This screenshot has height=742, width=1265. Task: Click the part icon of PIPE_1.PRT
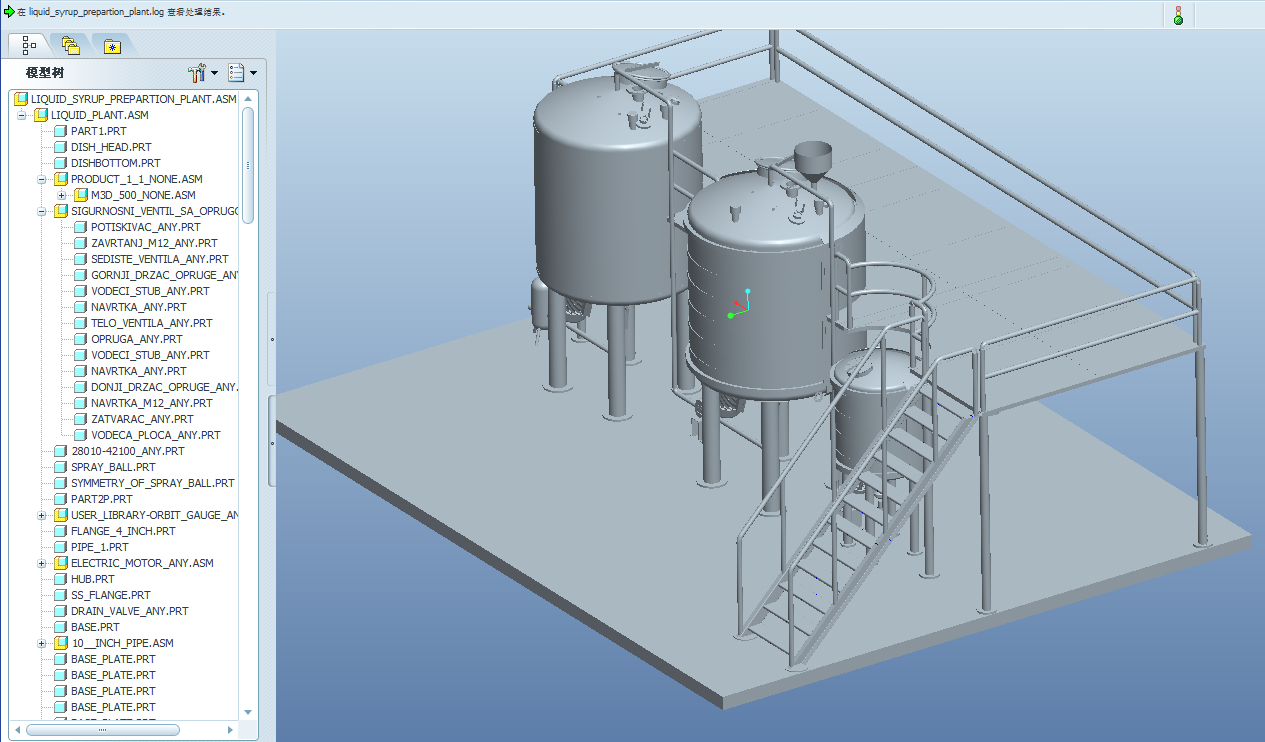(x=60, y=547)
